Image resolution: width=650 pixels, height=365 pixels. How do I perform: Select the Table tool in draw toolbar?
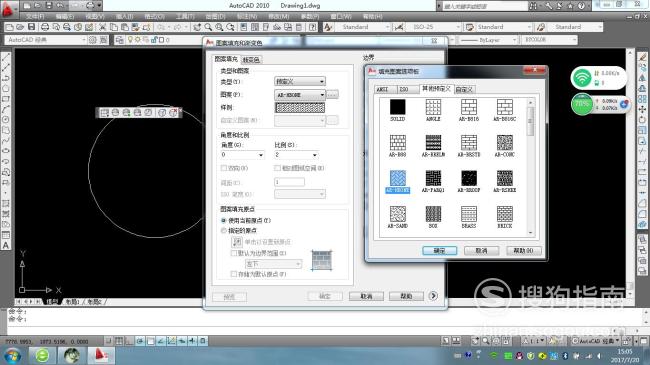(x=6, y=235)
